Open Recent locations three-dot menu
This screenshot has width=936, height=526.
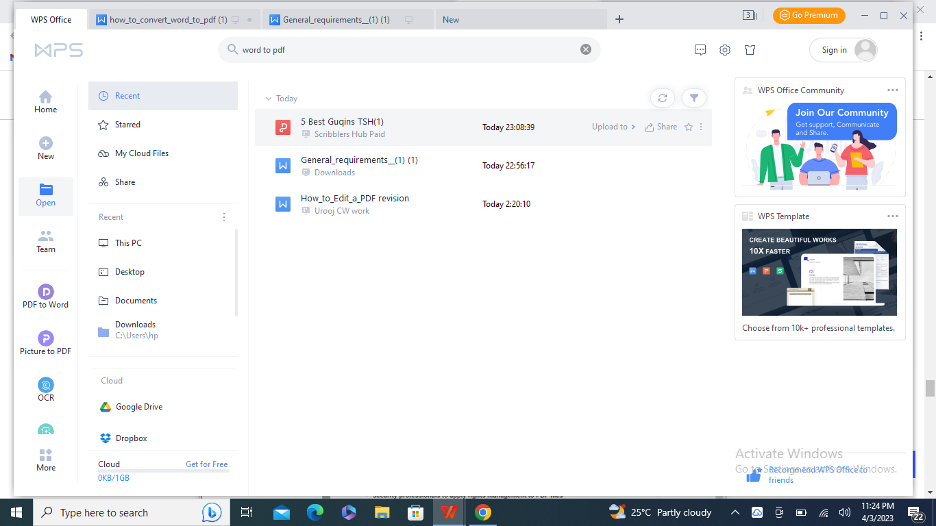click(224, 217)
